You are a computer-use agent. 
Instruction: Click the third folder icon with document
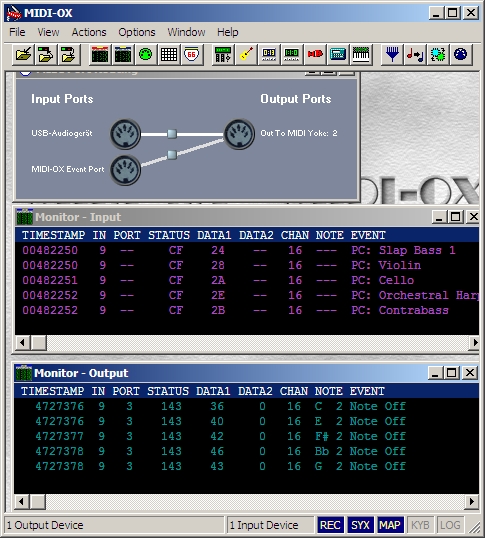coord(68,54)
